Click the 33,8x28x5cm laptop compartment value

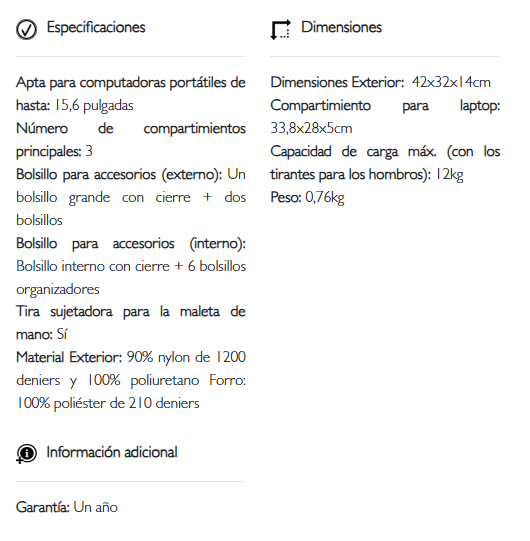click(311, 128)
